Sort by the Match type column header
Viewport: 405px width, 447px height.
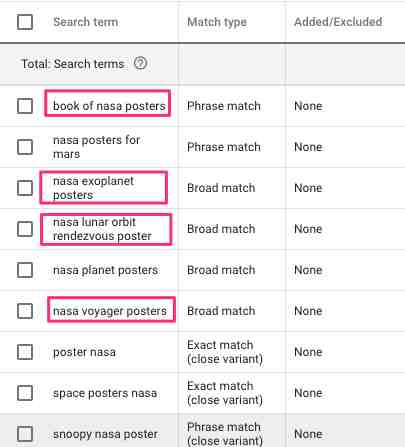(x=217, y=22)
